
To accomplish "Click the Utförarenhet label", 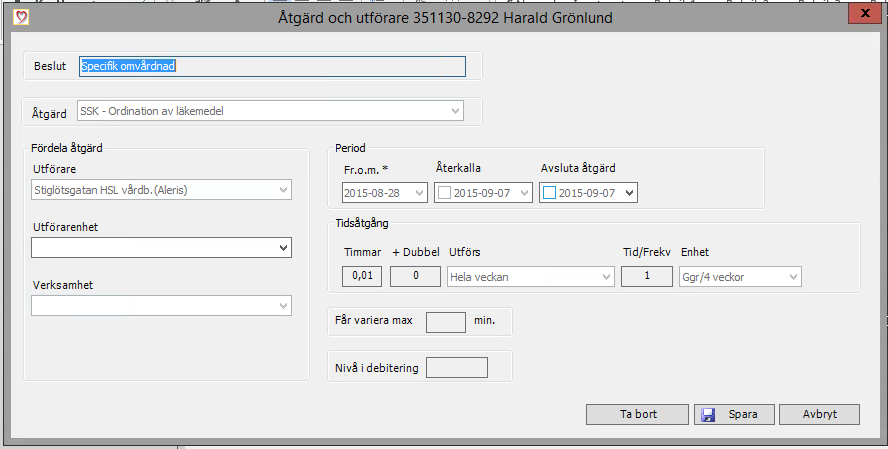I will [66, 227].
